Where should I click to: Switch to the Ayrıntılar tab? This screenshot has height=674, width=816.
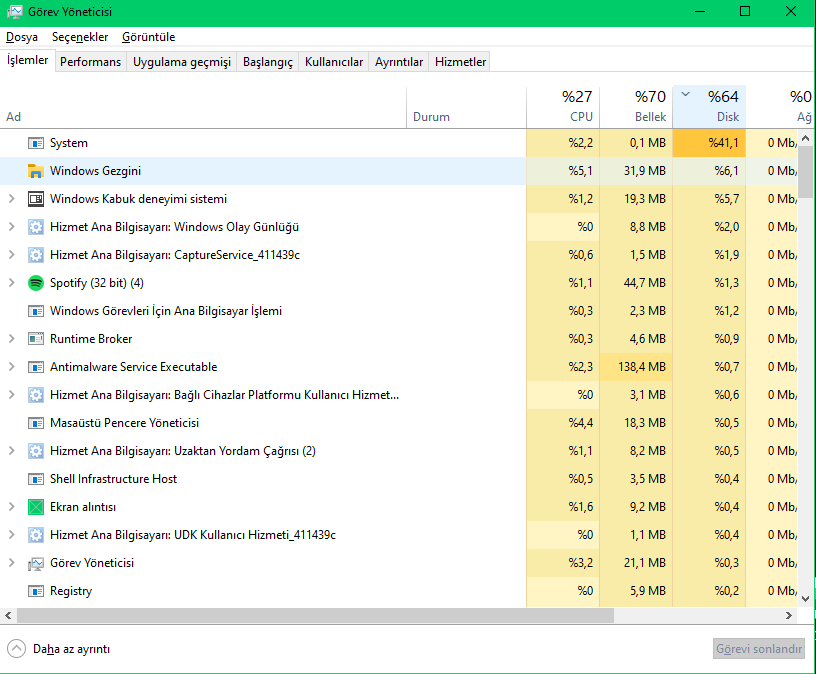pos(399,62)
